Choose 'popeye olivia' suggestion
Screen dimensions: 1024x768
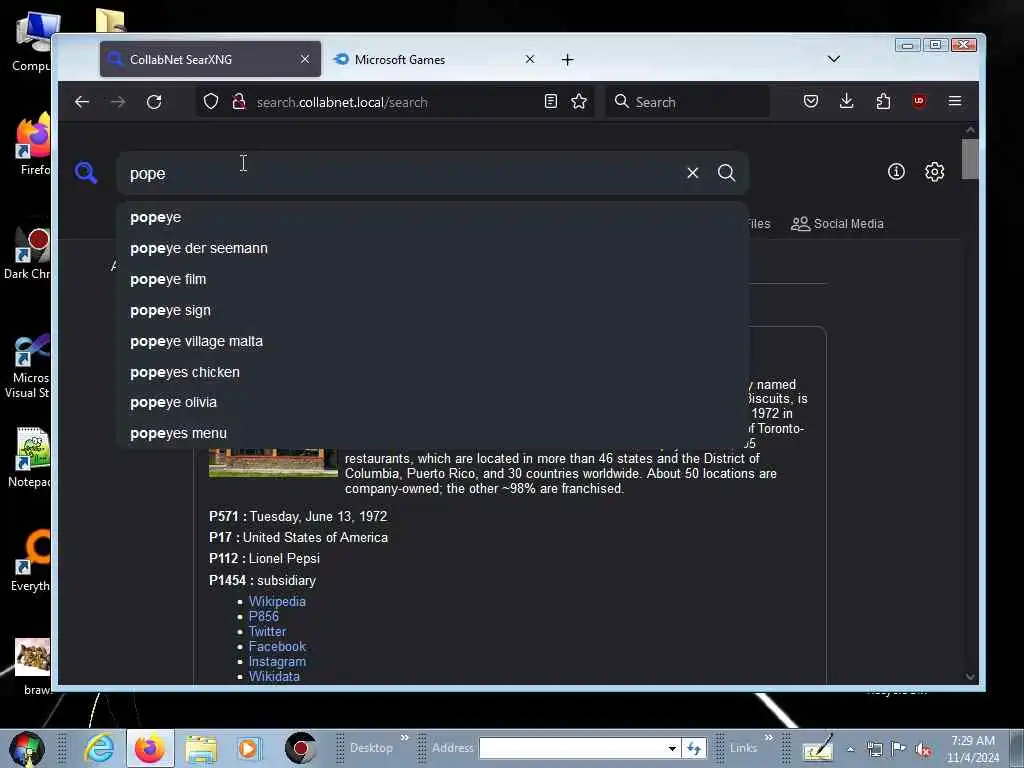click(432, 402)
